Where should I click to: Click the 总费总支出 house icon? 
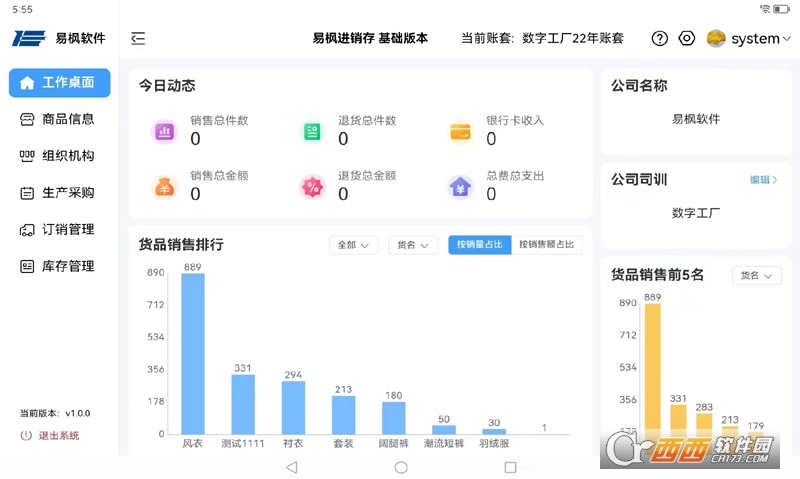460,187
